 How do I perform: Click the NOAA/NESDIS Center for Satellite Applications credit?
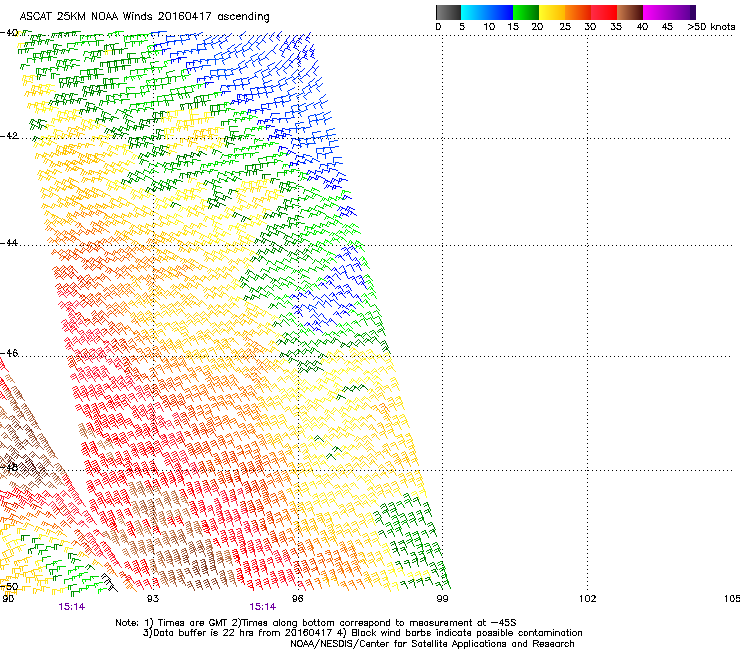pyautogui.click(x=432, y=644)
